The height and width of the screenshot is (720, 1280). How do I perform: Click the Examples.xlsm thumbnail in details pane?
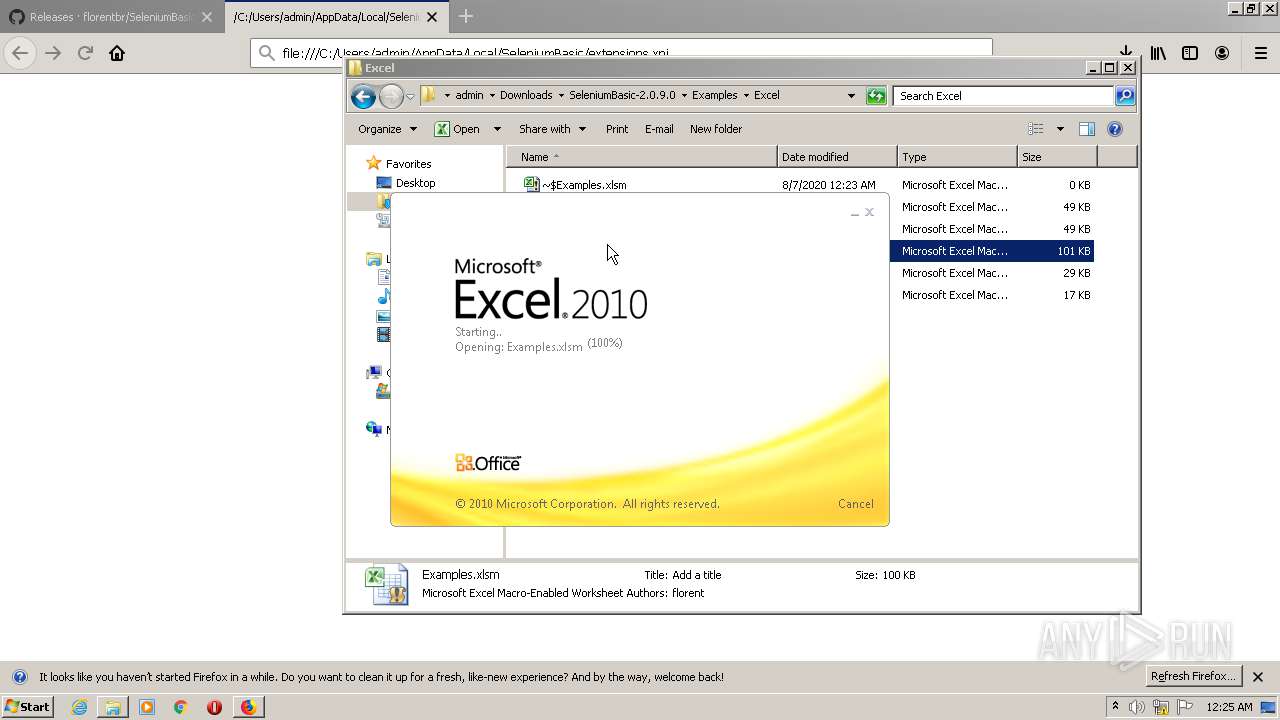pyautogui.click(x=386, y=585)
